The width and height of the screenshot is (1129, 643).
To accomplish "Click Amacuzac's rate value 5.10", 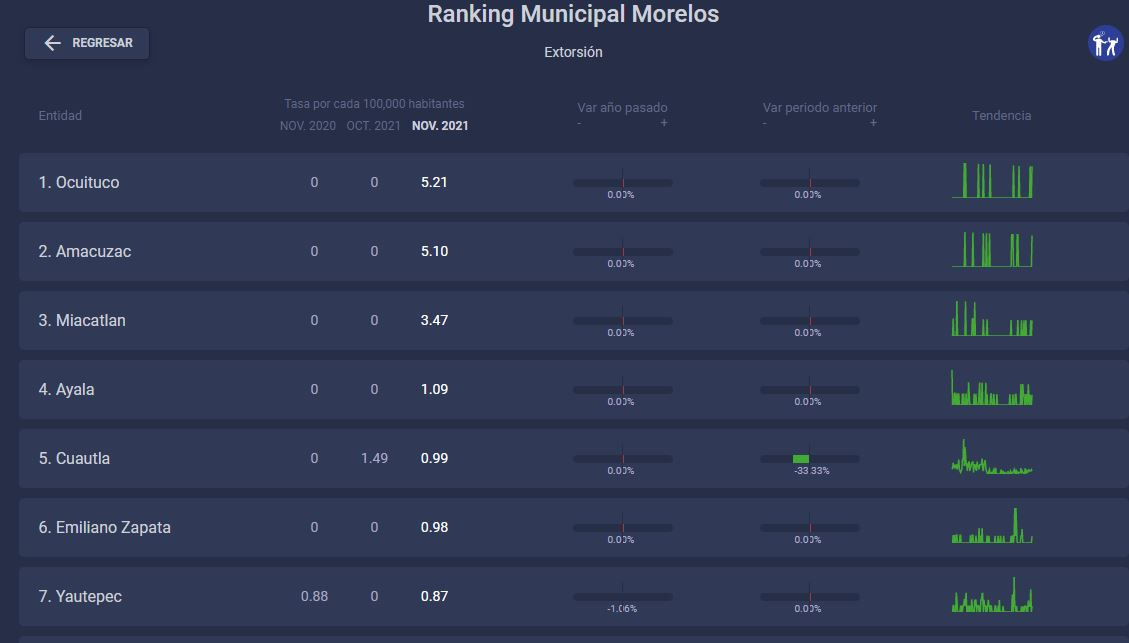I will tap(434, 252).
